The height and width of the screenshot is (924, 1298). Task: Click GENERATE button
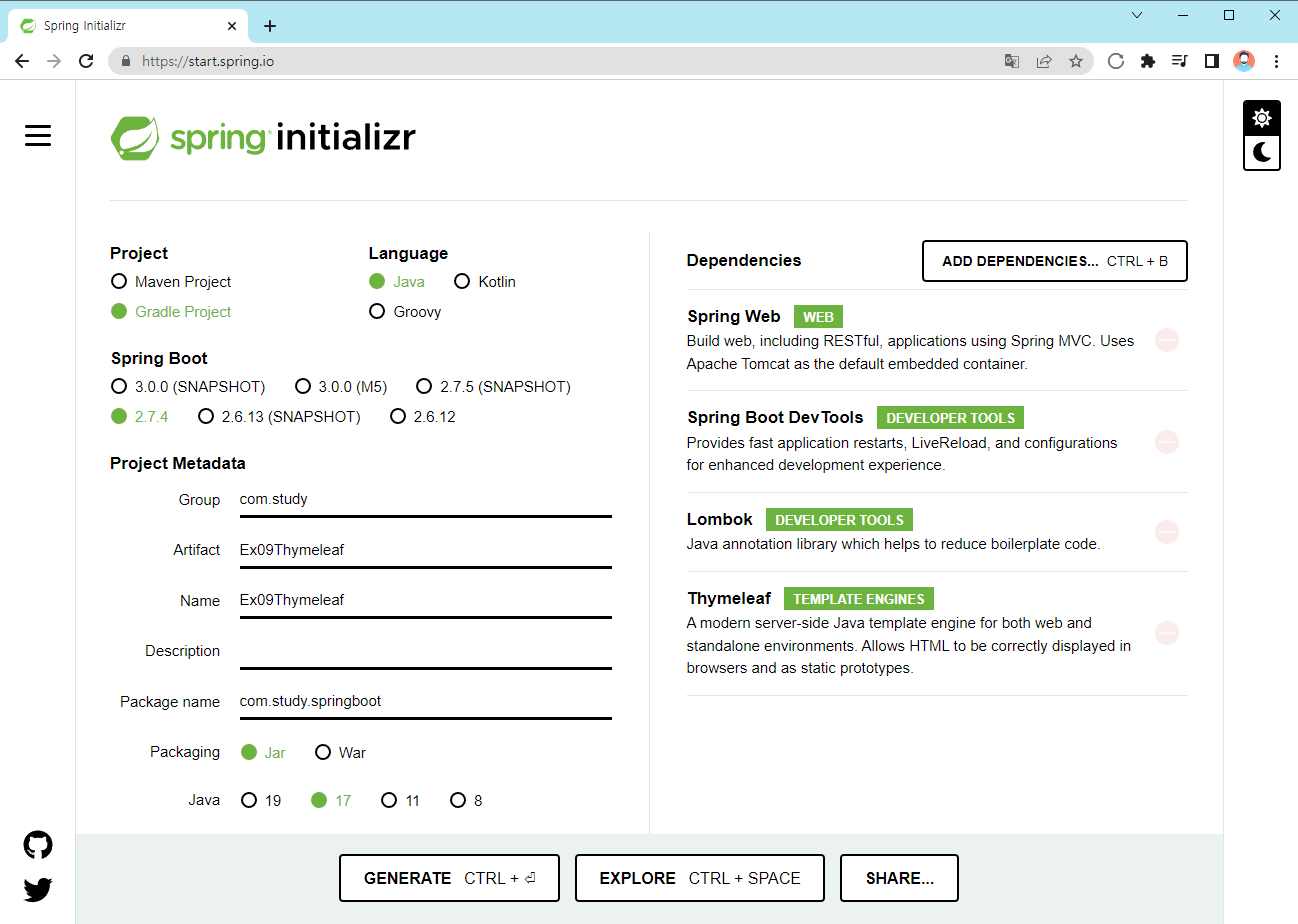pos(449,878)
